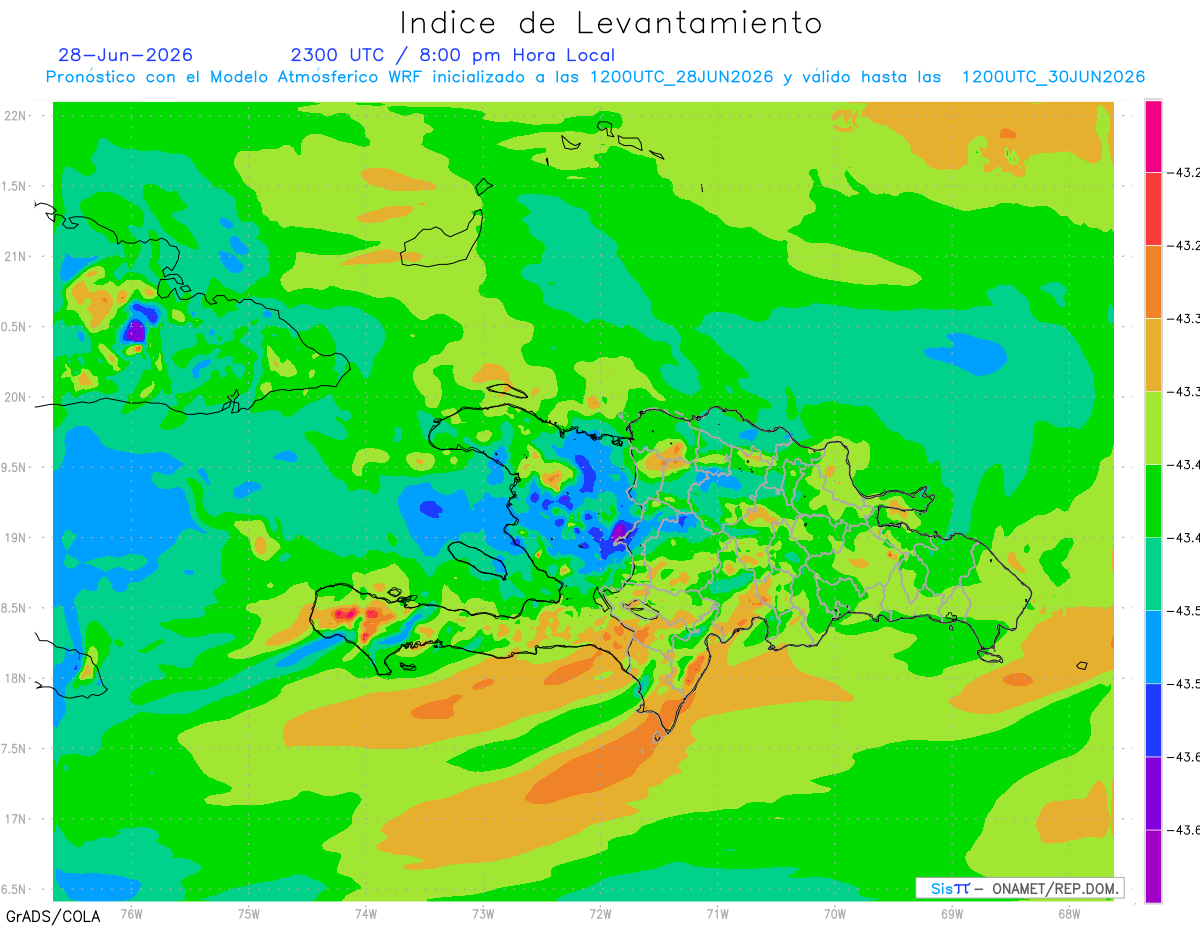This screenshot has height=927, width=1200.
Task: Click the "71W" longitude label
Action: coord(717,913)
